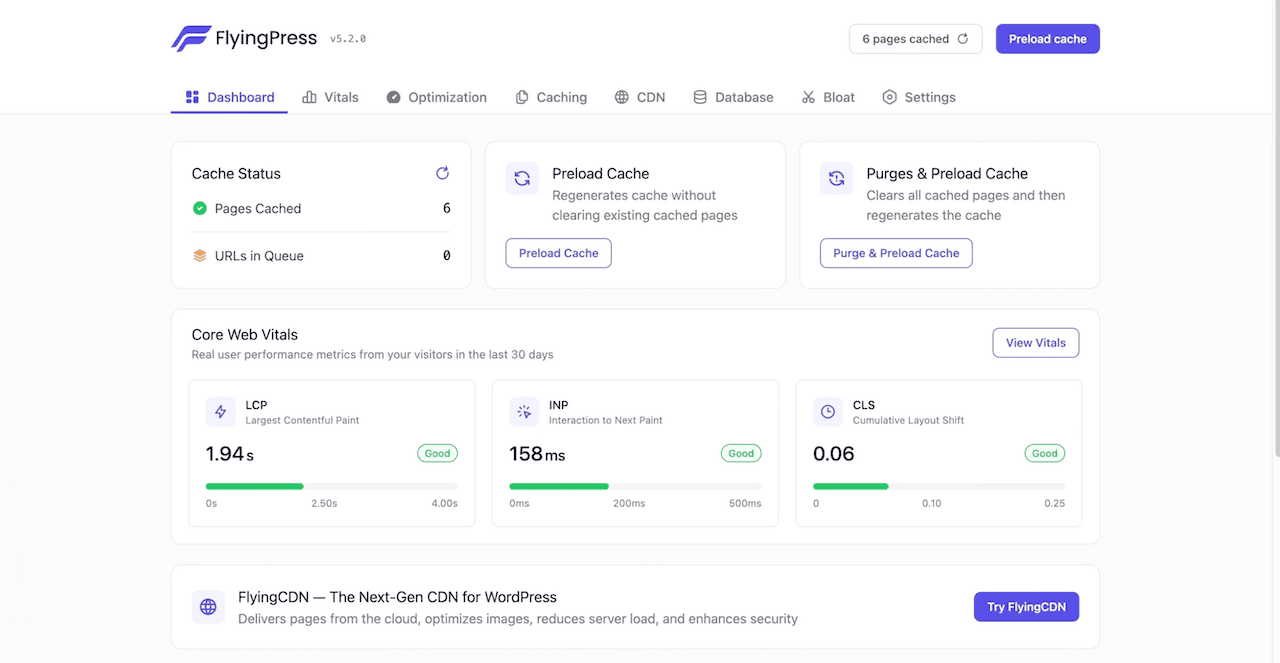Click the FlyingCDN globe icon
This screenshot has width=1280, height=663.
(208, 606)
